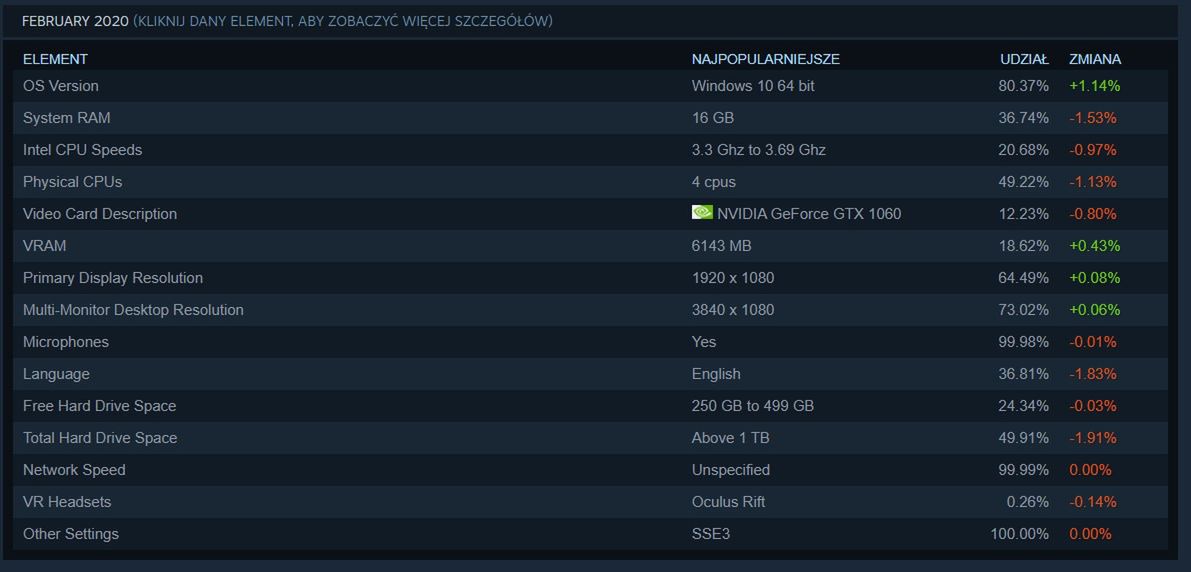Click the February 2020 survey header
The width and height of the screenshot is (1191, 572).
click(75, 21)
